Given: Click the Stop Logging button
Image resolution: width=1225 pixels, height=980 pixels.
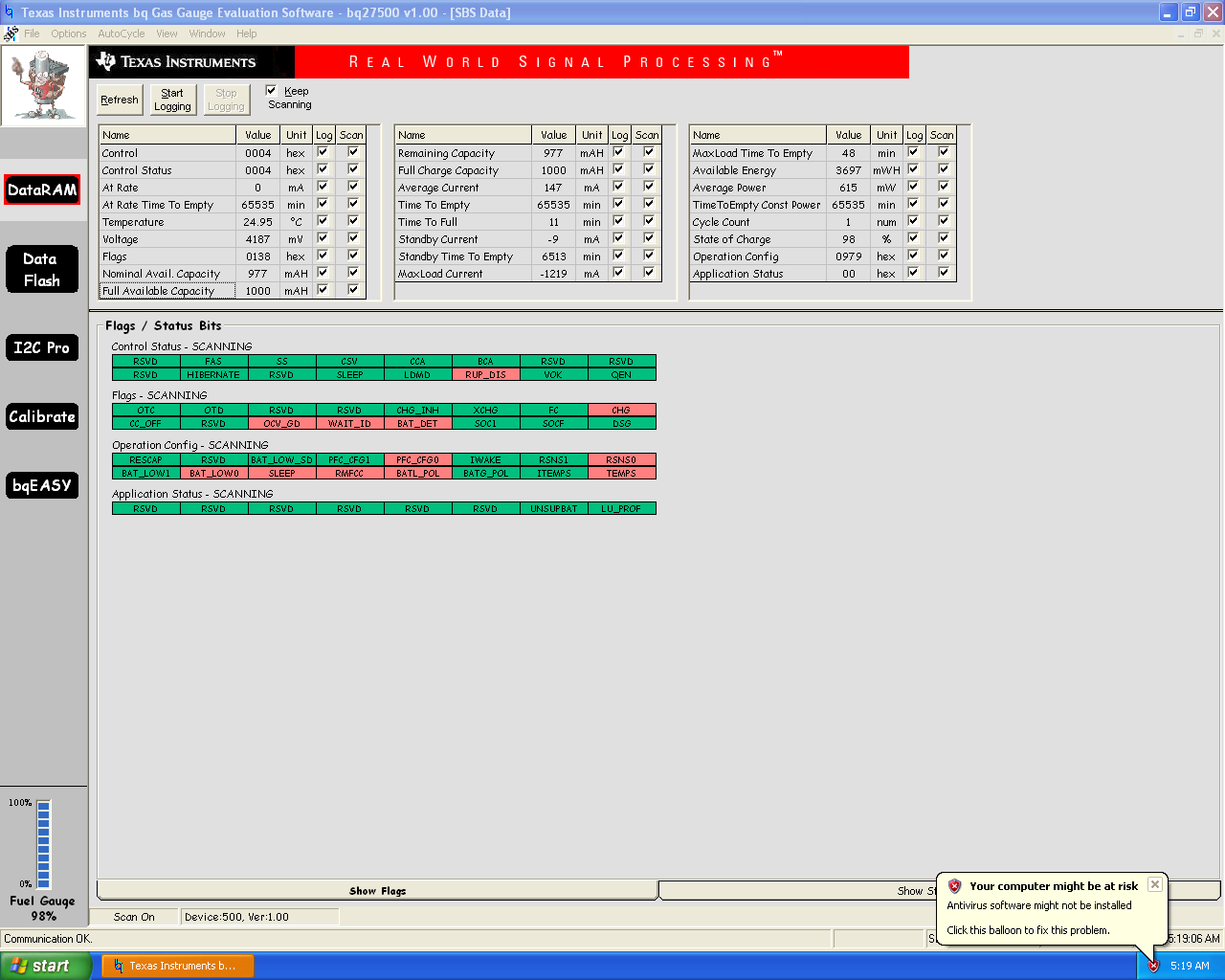Looking at the screenshot, I should click(226, 100).
